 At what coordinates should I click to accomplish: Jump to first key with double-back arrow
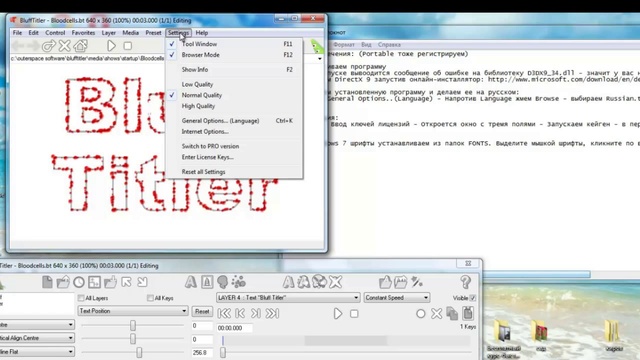(x=224, y=313)
